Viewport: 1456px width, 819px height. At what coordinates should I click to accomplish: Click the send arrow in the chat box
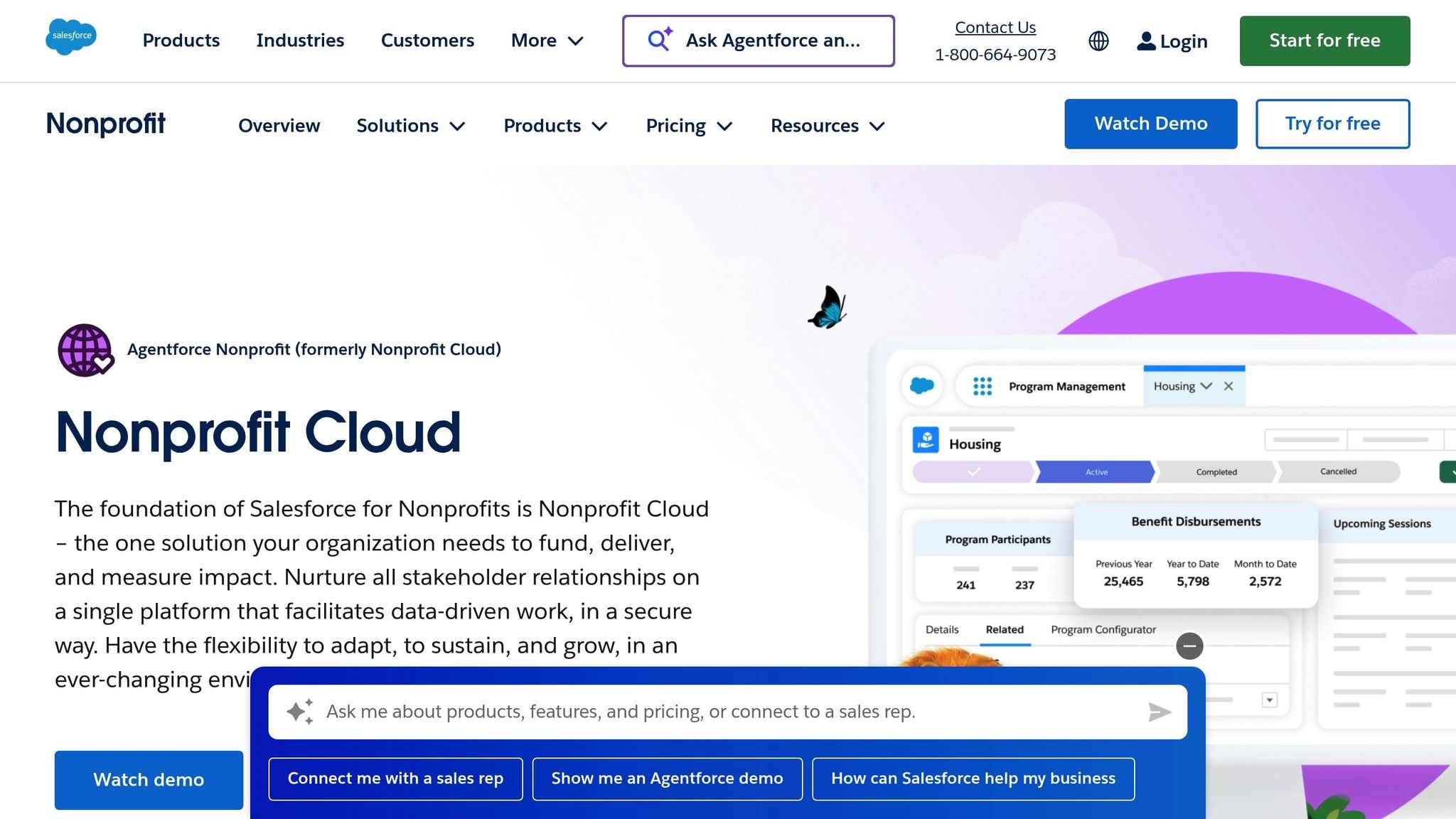point(1160,711)
